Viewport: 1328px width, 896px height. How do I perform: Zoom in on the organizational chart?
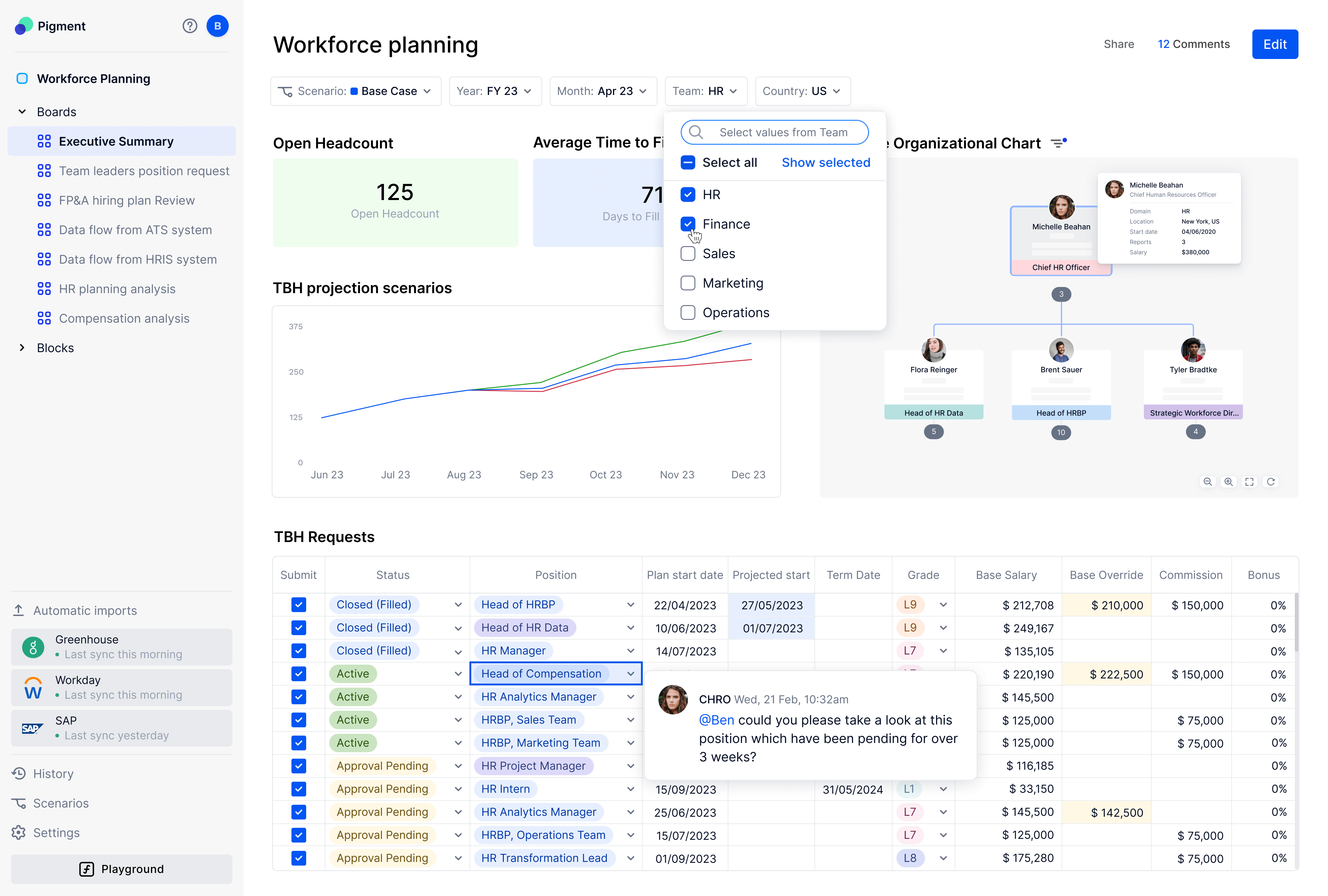(1229, 481)
